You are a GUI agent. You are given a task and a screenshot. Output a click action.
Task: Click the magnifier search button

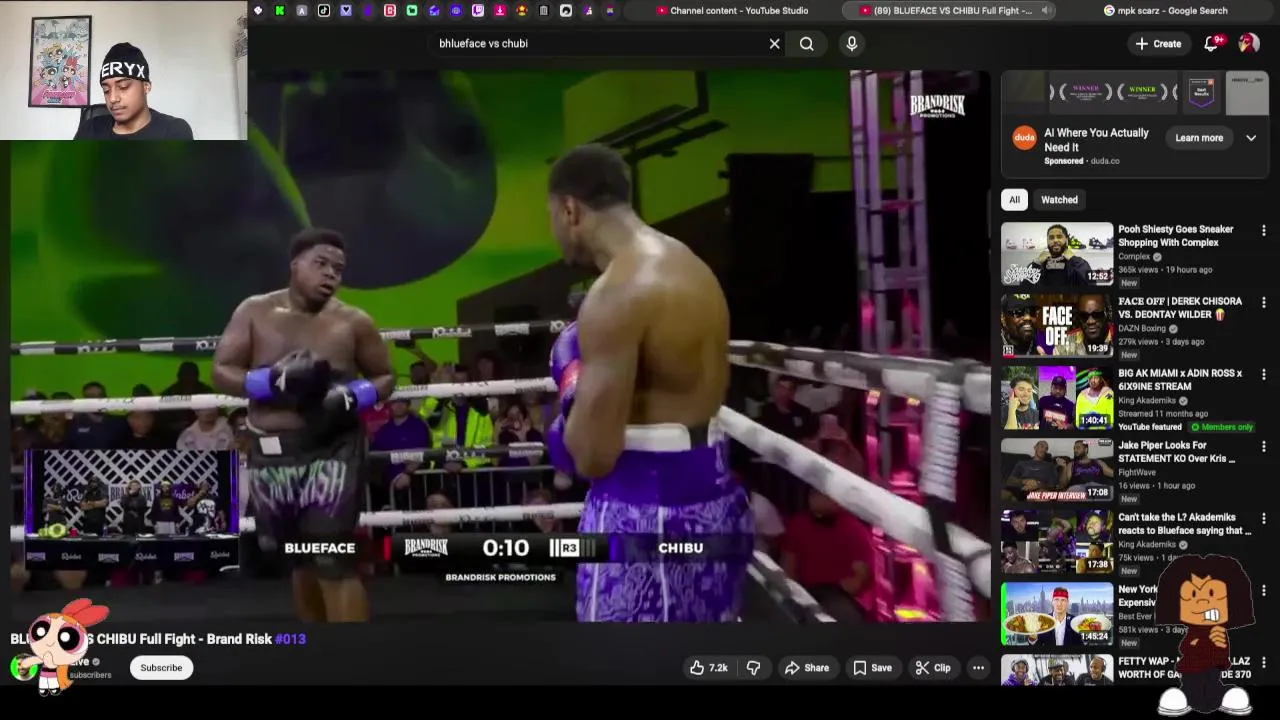click(x=806, y=43)
